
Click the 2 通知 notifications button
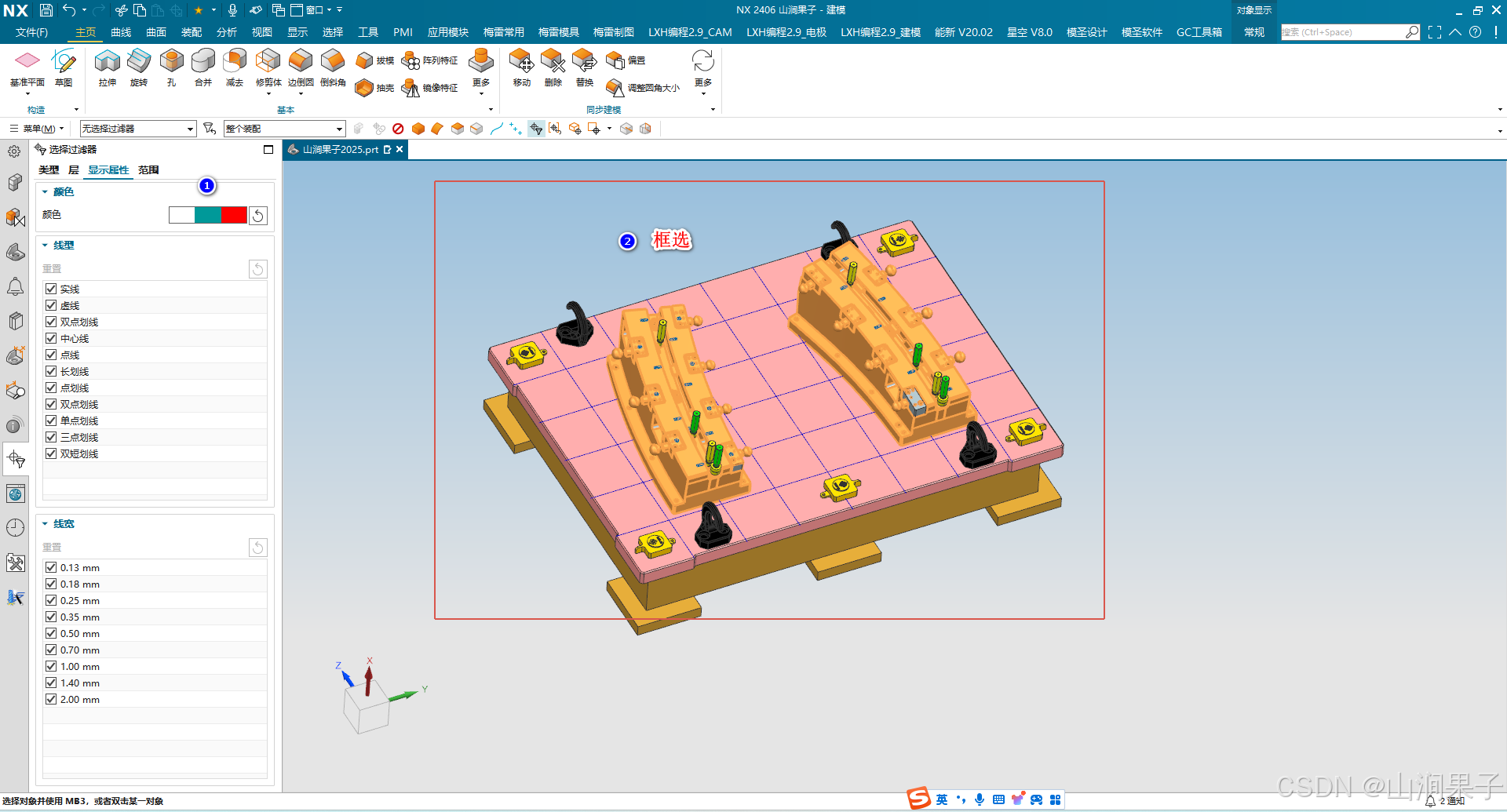(1445, 801)
